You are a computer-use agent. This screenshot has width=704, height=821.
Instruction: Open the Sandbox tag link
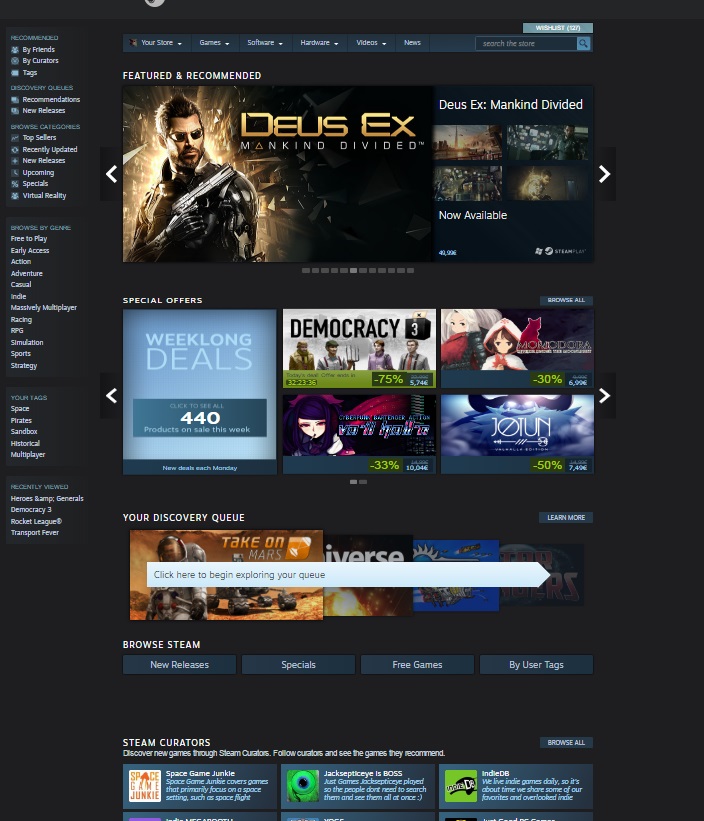24,431
